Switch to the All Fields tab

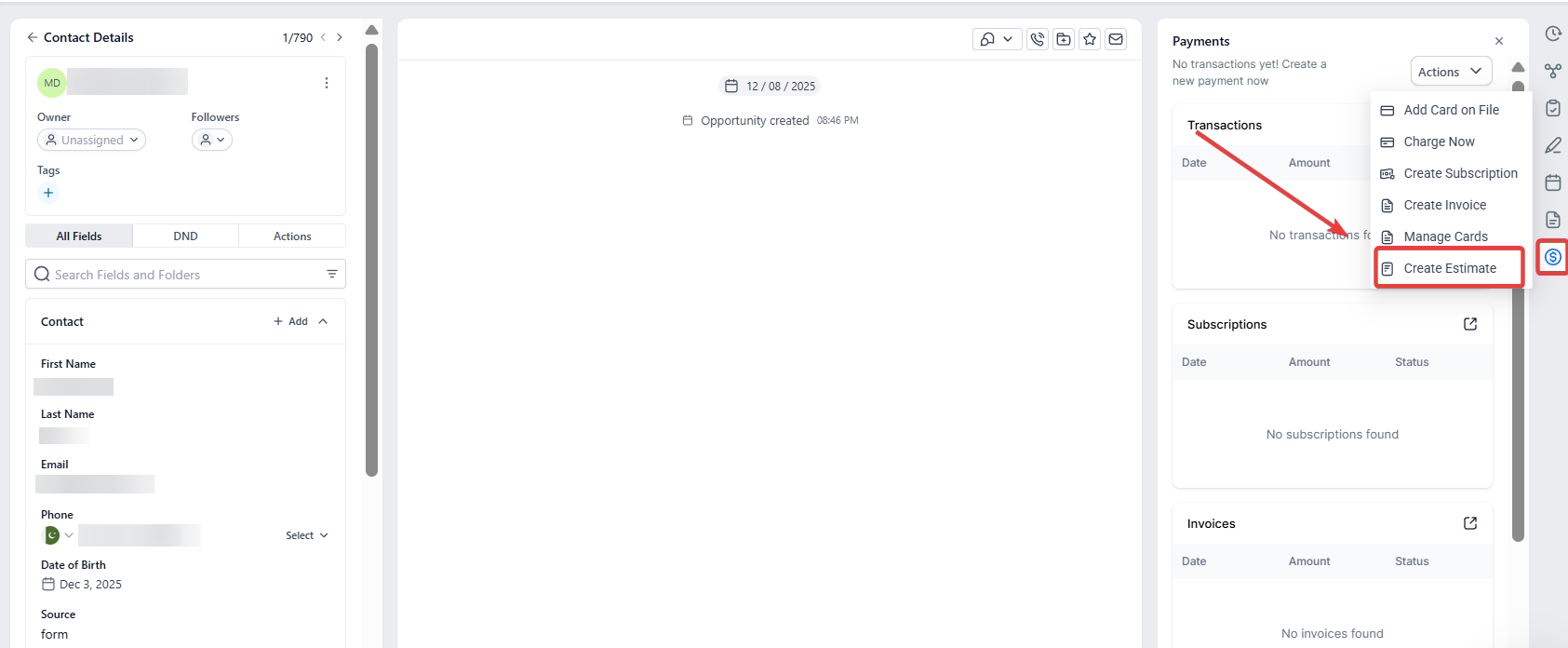click(79, 236)
